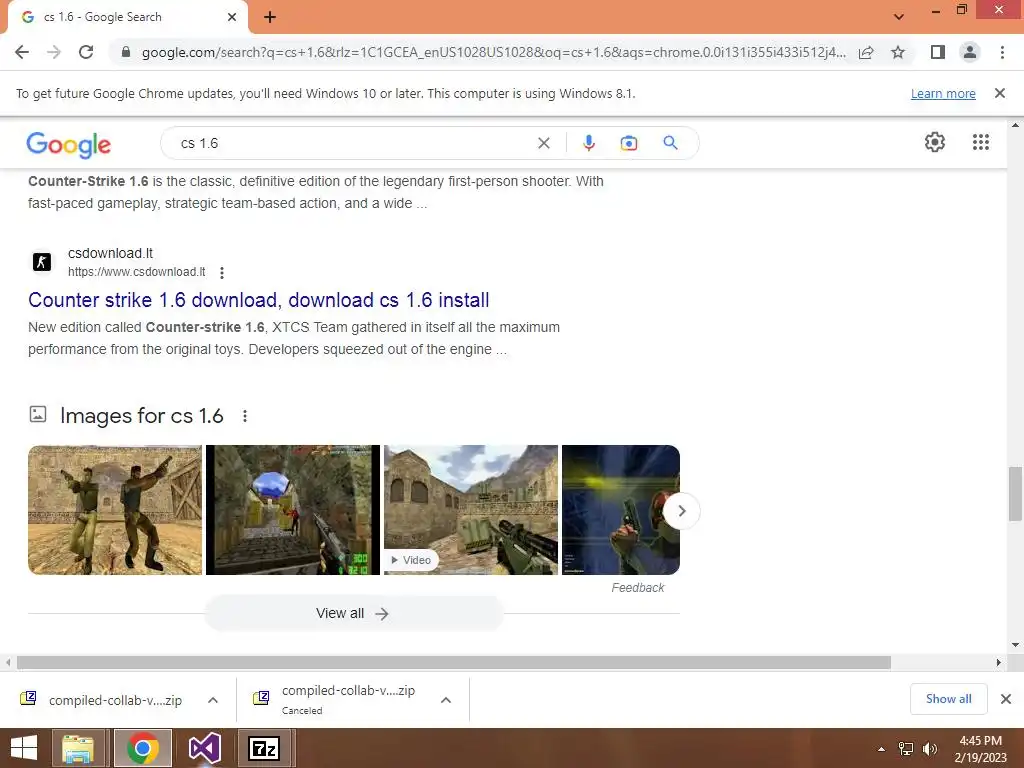The height and width of the screenshot is (768, 1024).
Task: Open the Chrome side panel icon
Action: (938, 52)
